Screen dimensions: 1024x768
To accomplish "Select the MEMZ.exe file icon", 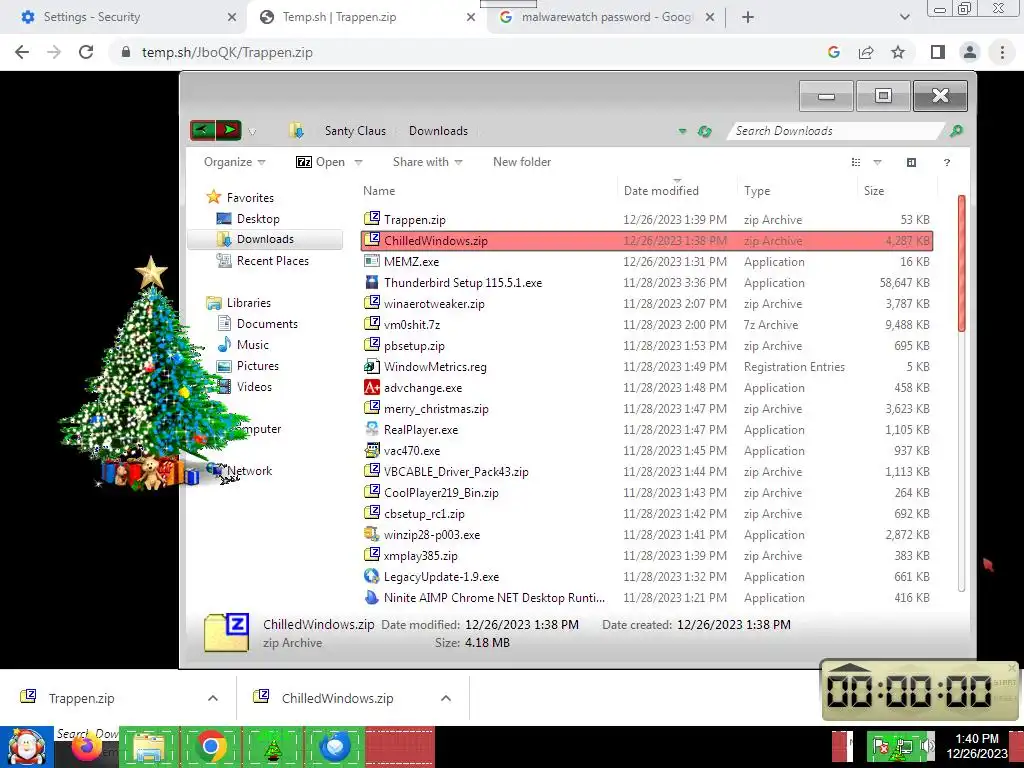I will (372, 261).
